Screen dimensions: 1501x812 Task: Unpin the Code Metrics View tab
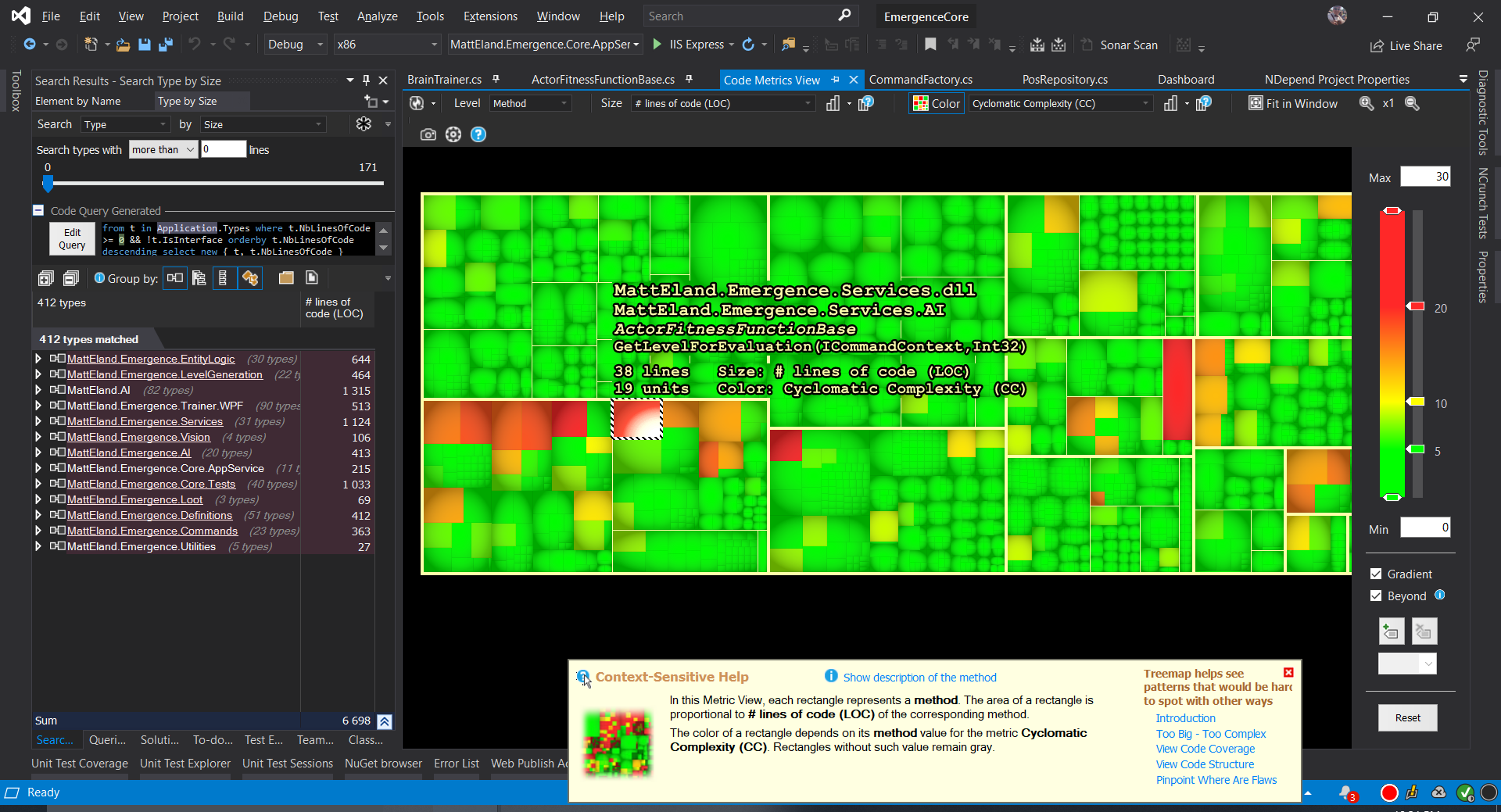[x=836, y=79]
